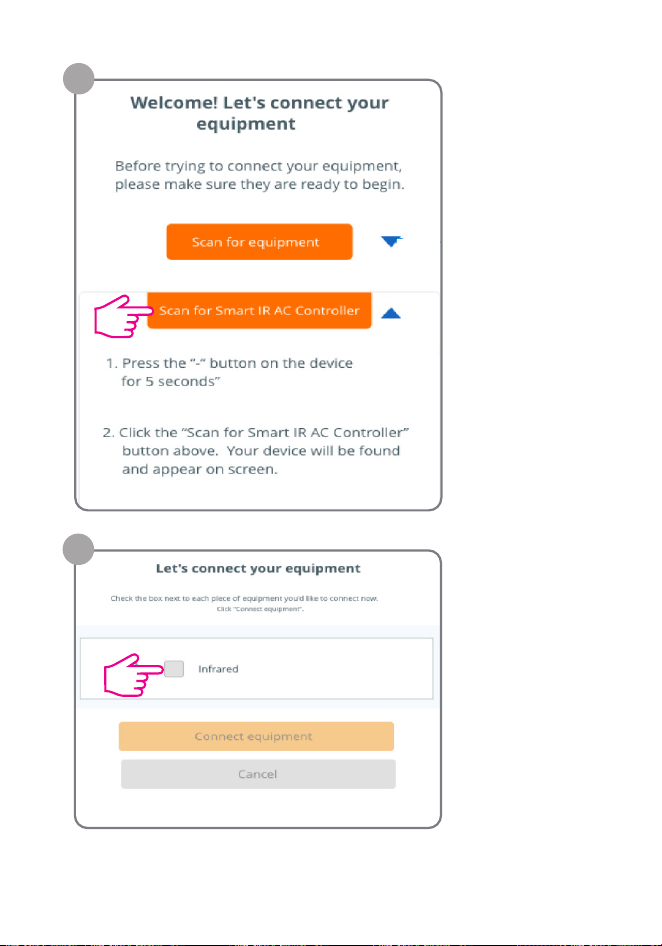Click the pink hand pointing at the Scan for Smart IR AC Controller button
Screen dimensions: 662x946
click(x=123, y=316)
